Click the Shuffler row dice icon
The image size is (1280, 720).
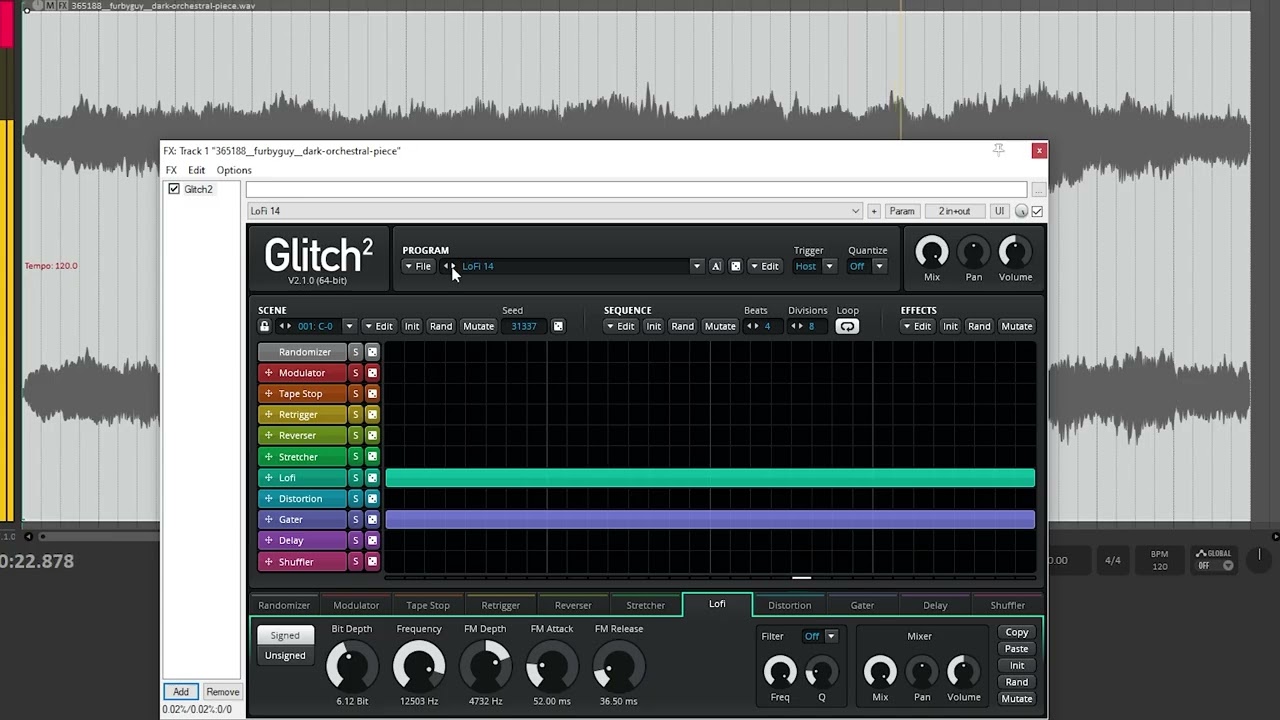click(372, 562)
